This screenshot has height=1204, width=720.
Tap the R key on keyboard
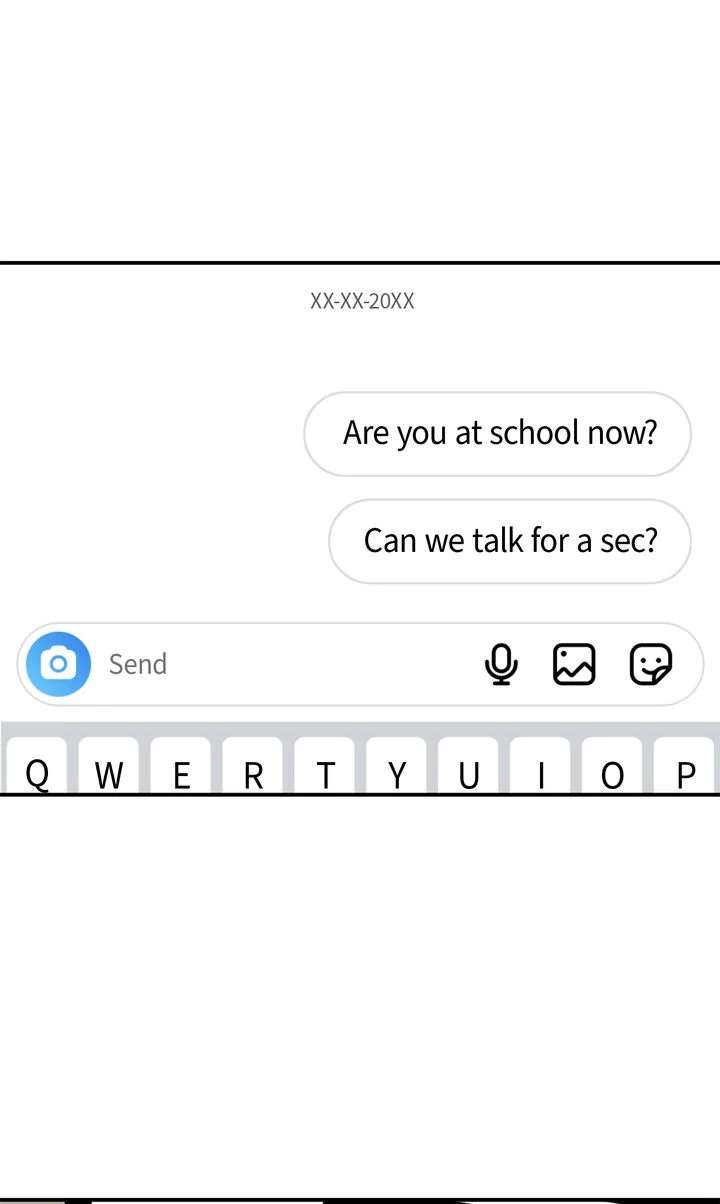[x=253, y=766]
